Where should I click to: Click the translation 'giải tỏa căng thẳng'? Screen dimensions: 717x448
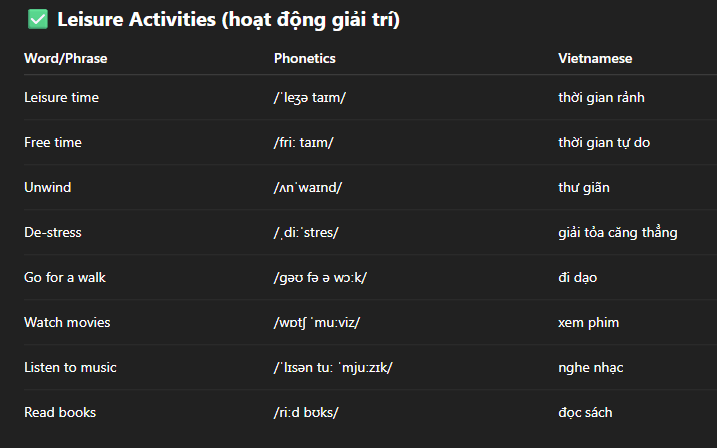click(618, 232)
